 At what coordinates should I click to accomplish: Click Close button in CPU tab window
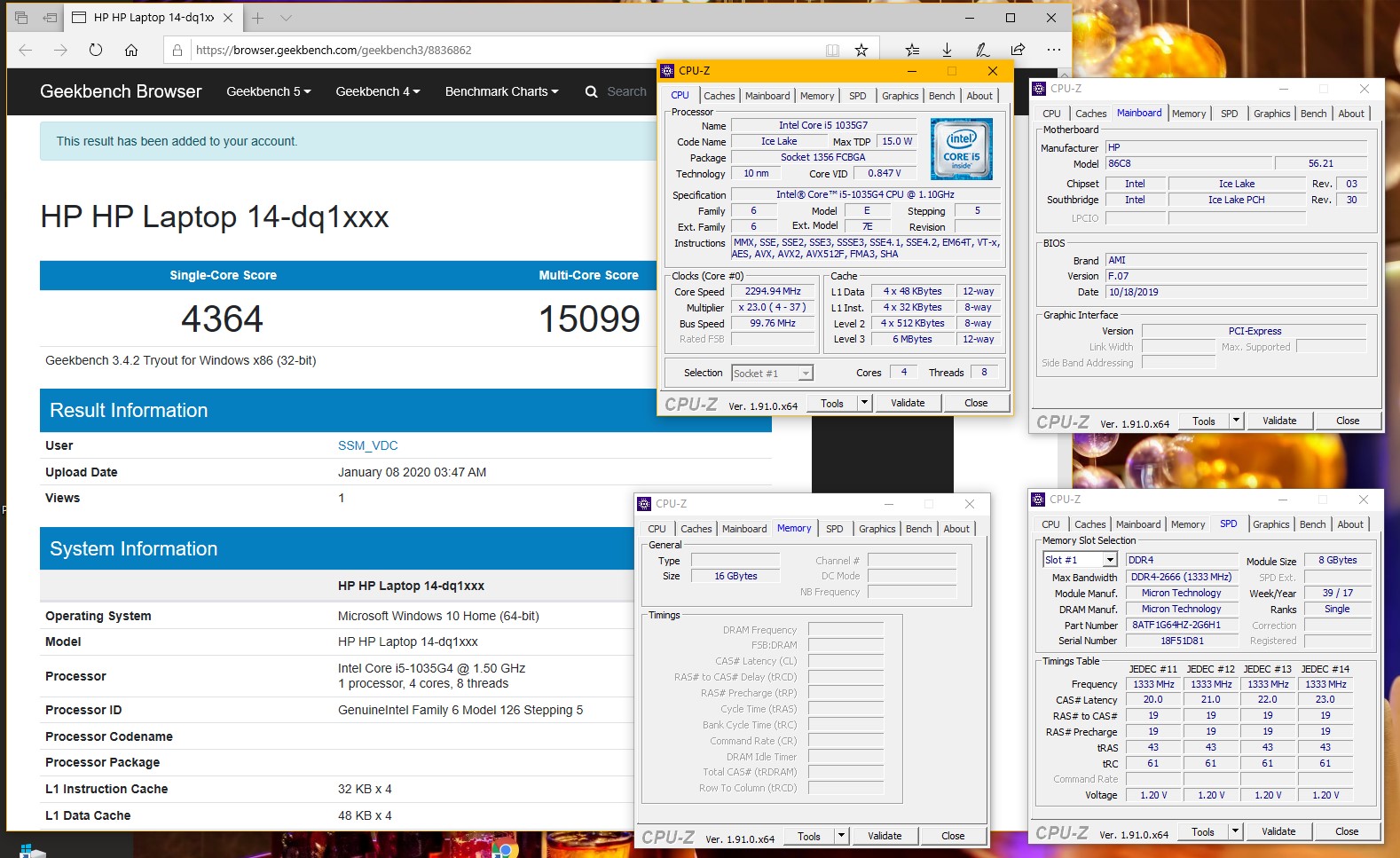pos(976,403)
